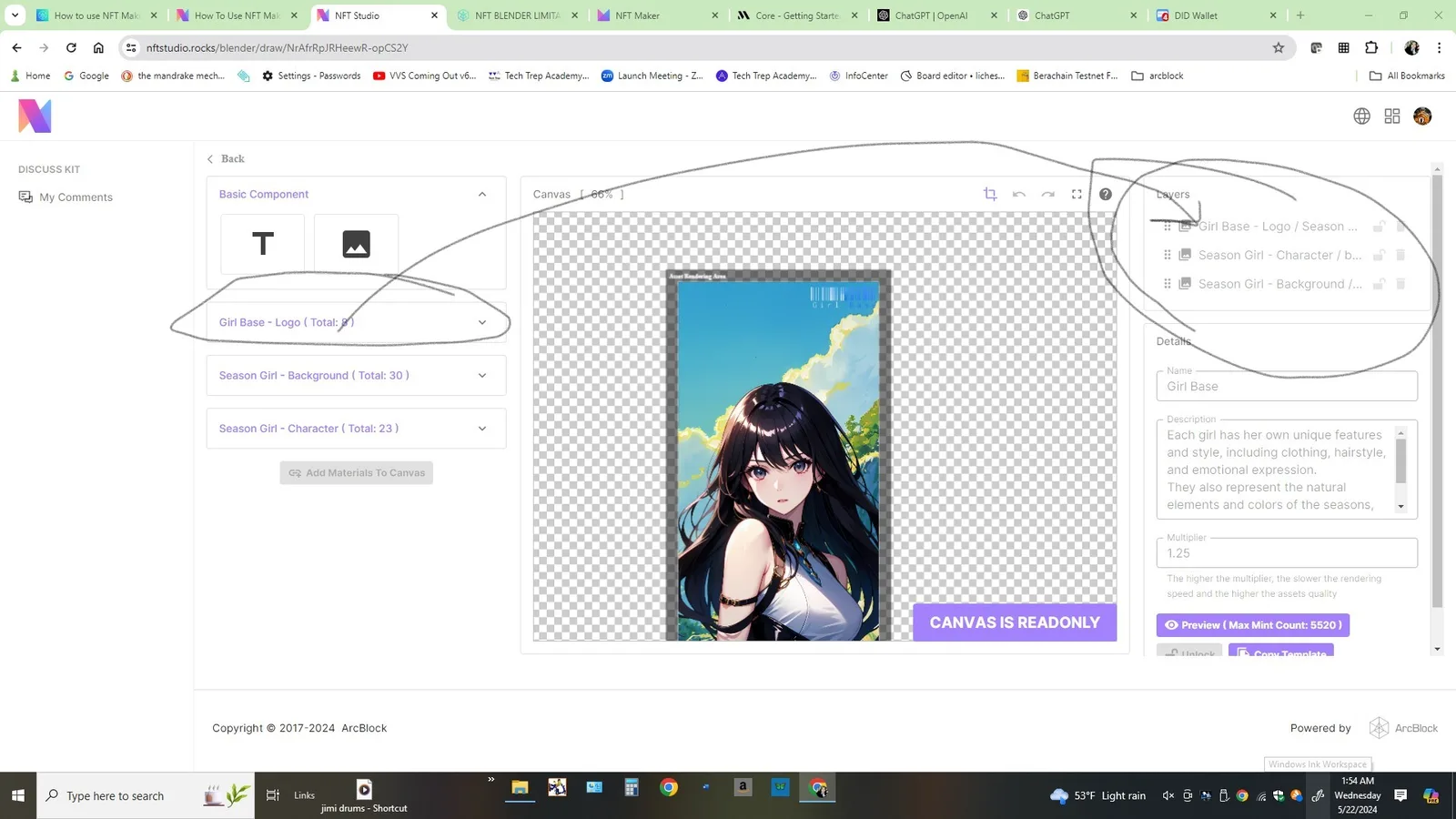Undo the last canvas action

[1019, 194]
